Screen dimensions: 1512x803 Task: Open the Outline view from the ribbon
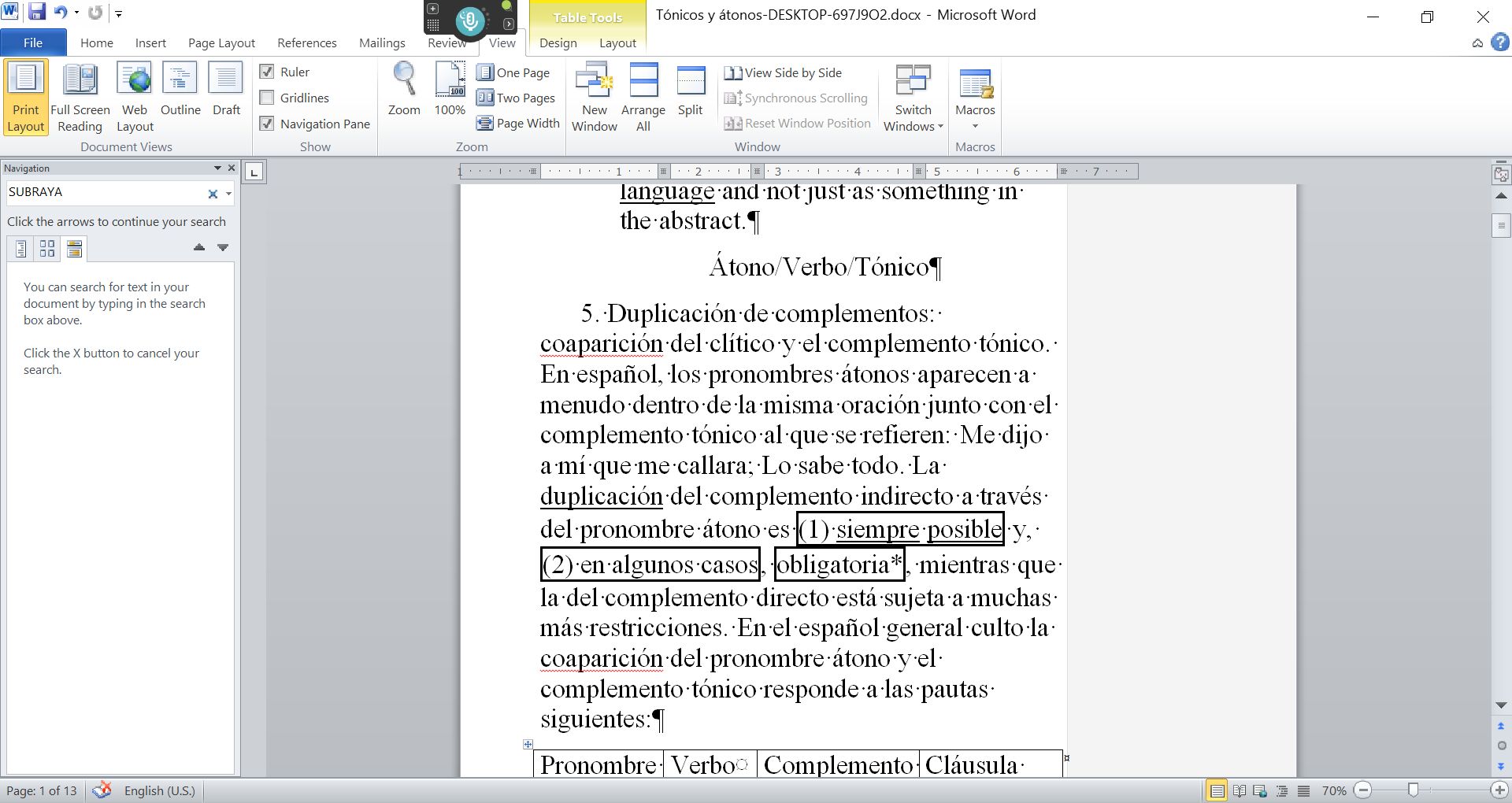tap(180, 90)
